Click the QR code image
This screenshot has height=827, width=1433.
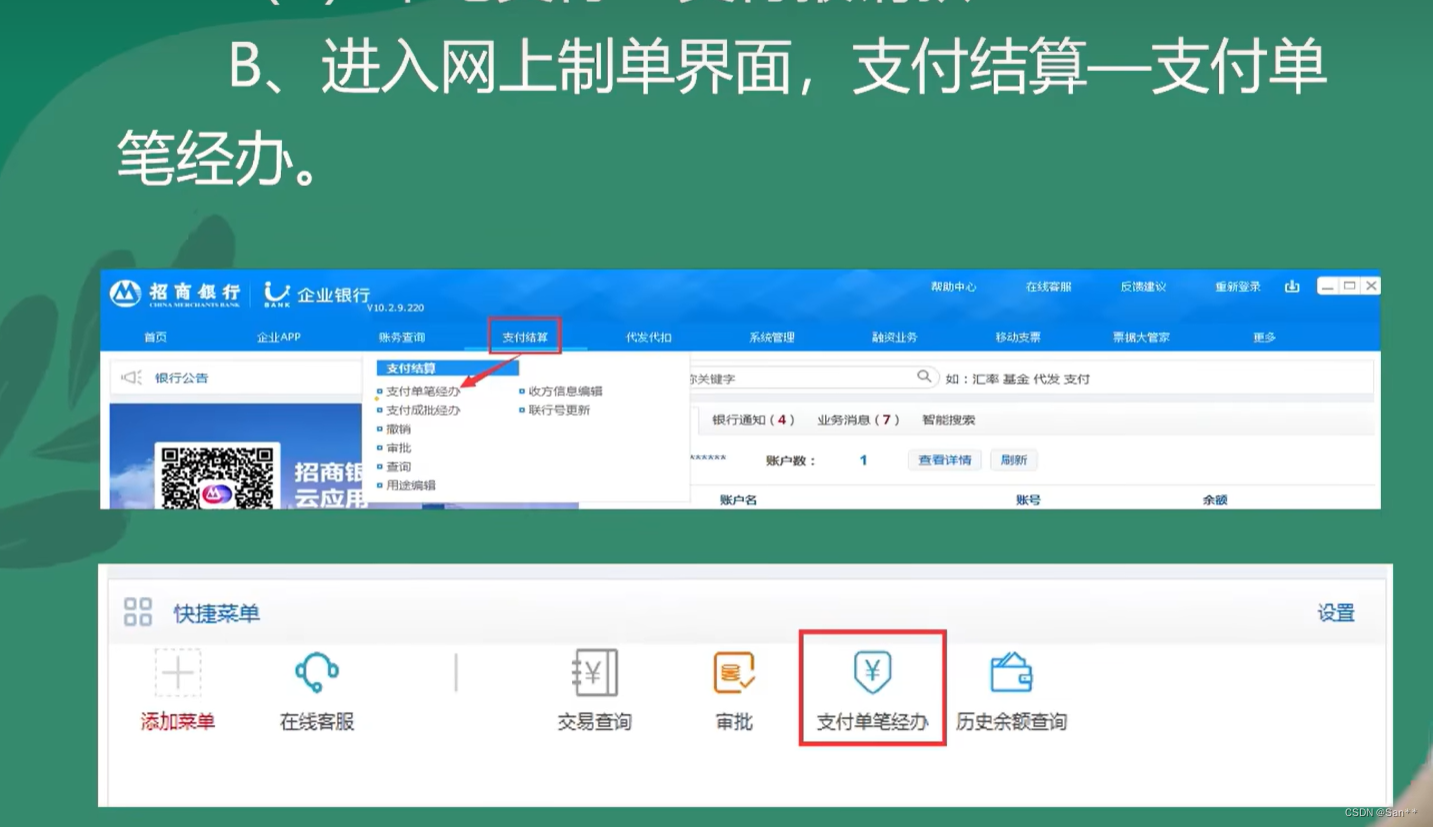(216, 478)
